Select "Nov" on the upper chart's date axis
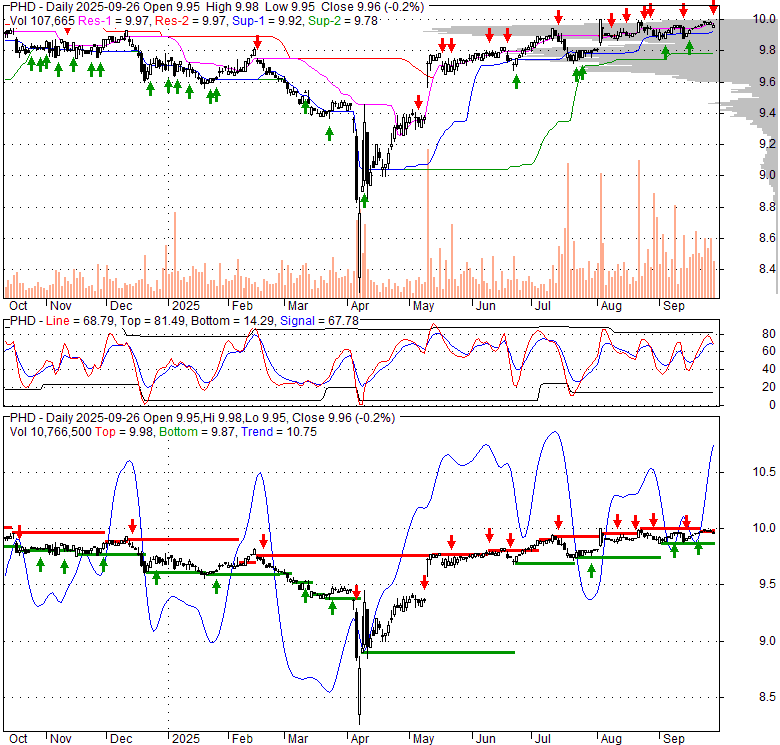The height and width of the screenshot is (745, 780). pos(61,306)
